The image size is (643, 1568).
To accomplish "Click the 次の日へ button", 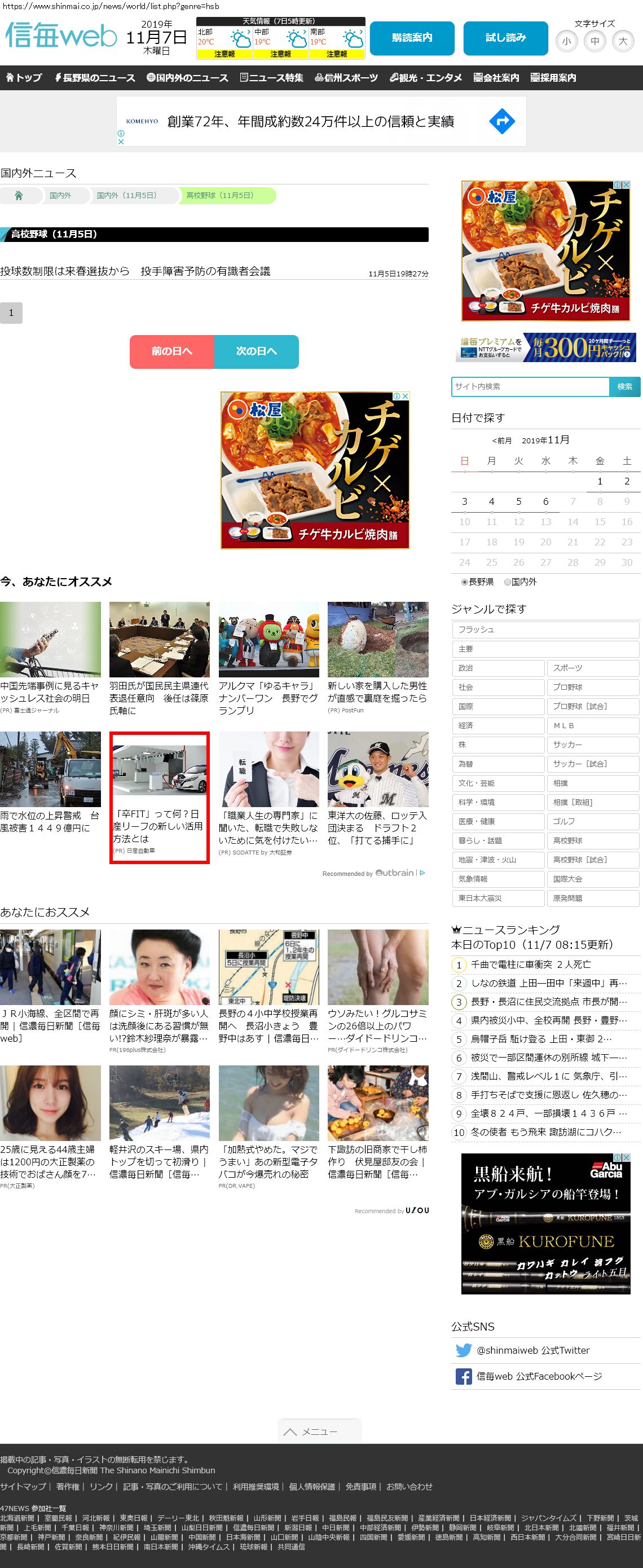I will pyautogui.click(x=256, y=351).
